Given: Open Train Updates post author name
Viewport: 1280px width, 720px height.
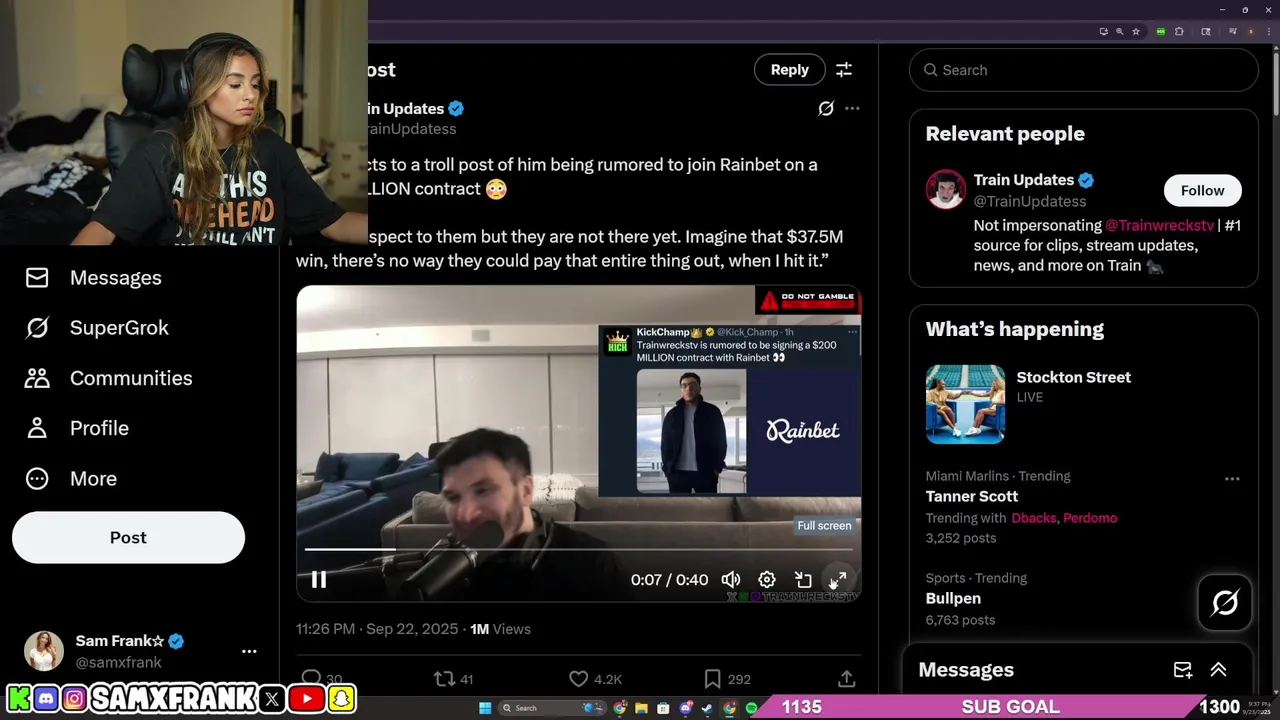Looking at the screenshot, I should (405, 108).
